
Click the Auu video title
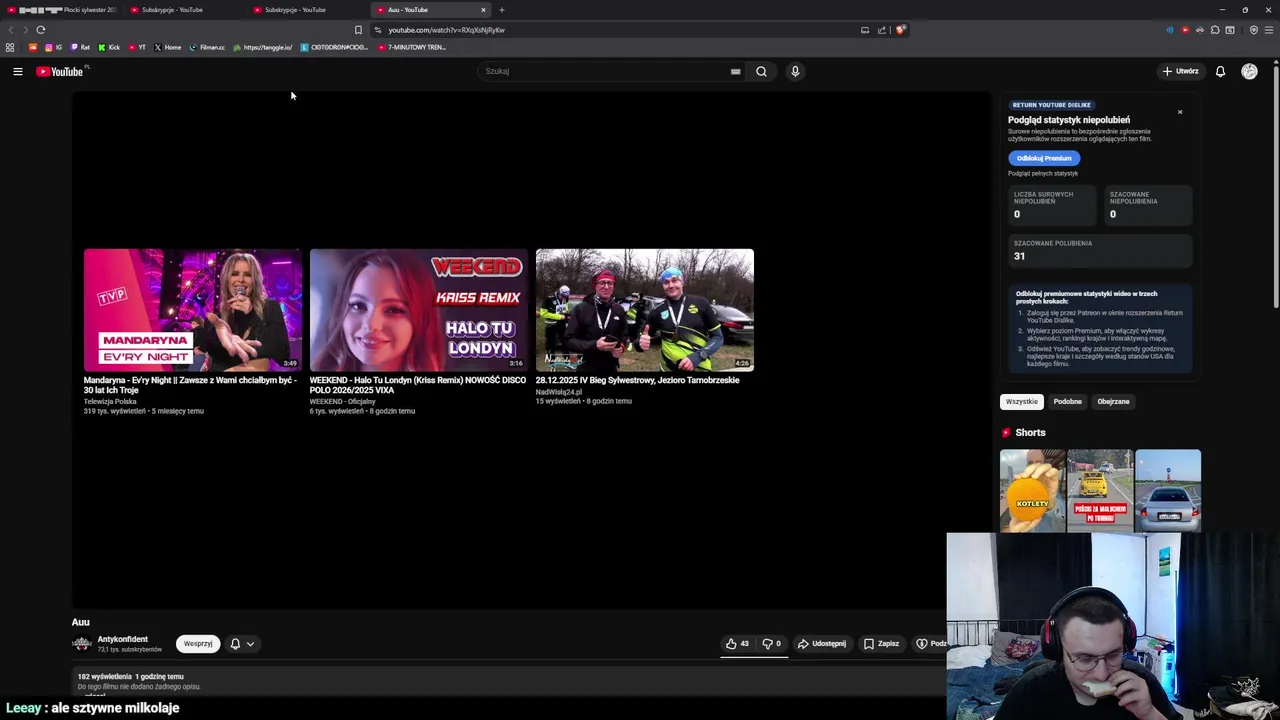81,622
